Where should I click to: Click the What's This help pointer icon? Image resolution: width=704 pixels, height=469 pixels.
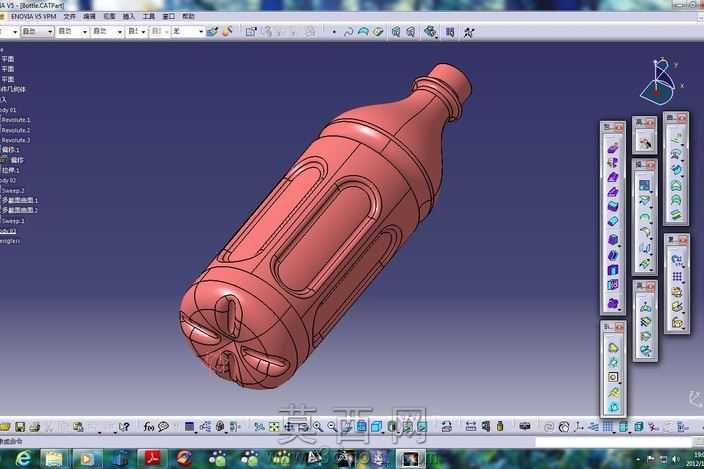pos(124,426)
